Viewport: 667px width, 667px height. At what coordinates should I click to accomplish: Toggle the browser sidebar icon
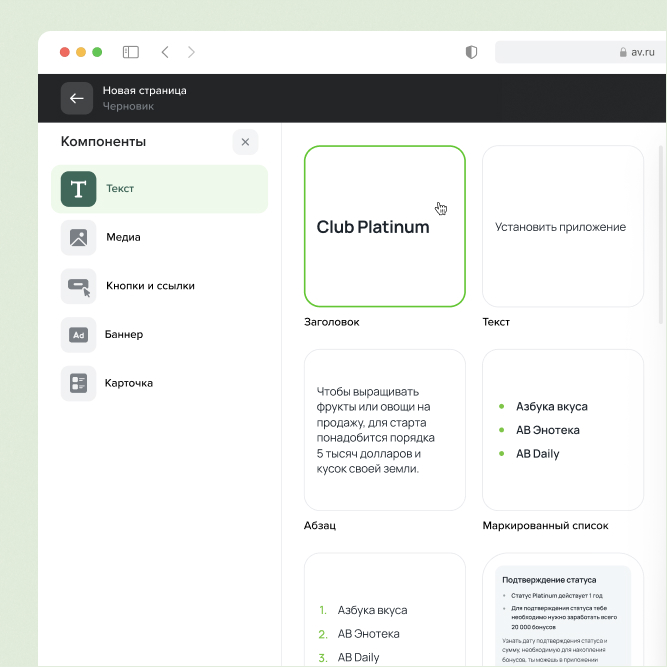tap(131, 52)
